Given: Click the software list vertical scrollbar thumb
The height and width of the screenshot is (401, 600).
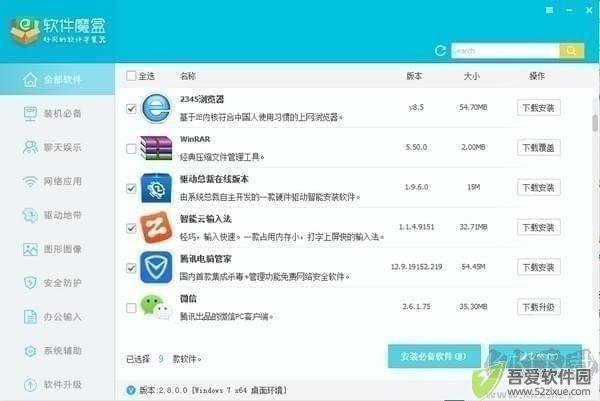Looking at the screenshot, I should click(x=595, y=123).
